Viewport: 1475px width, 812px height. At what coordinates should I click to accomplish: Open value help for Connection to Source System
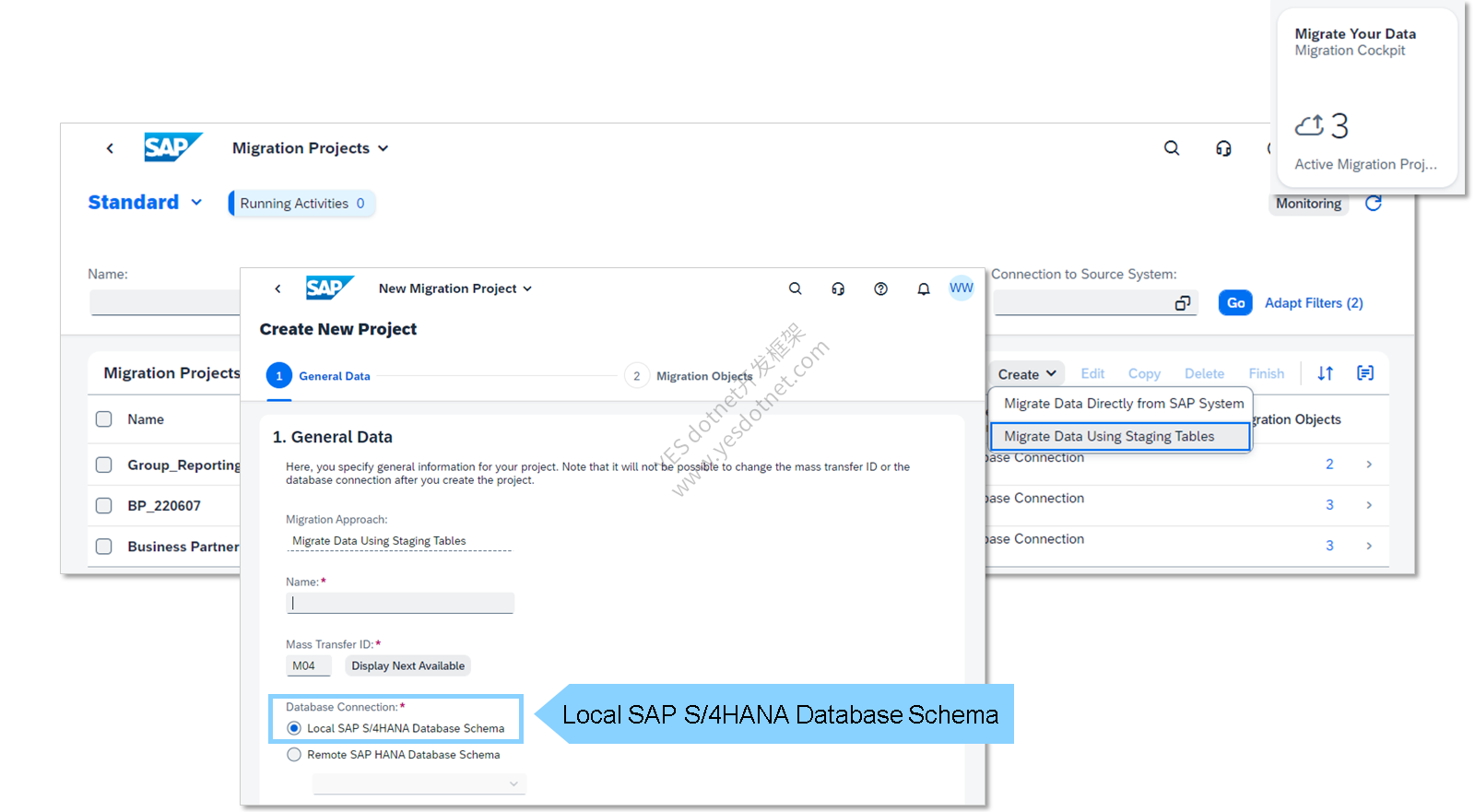pyautogui.click(x=1183, y=303)
